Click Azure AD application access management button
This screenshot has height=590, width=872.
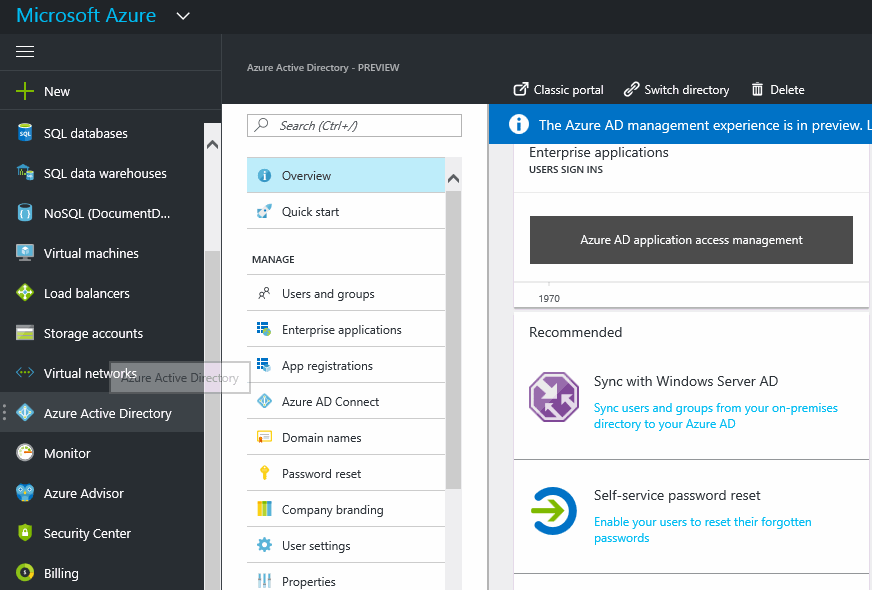click(691, 240)
